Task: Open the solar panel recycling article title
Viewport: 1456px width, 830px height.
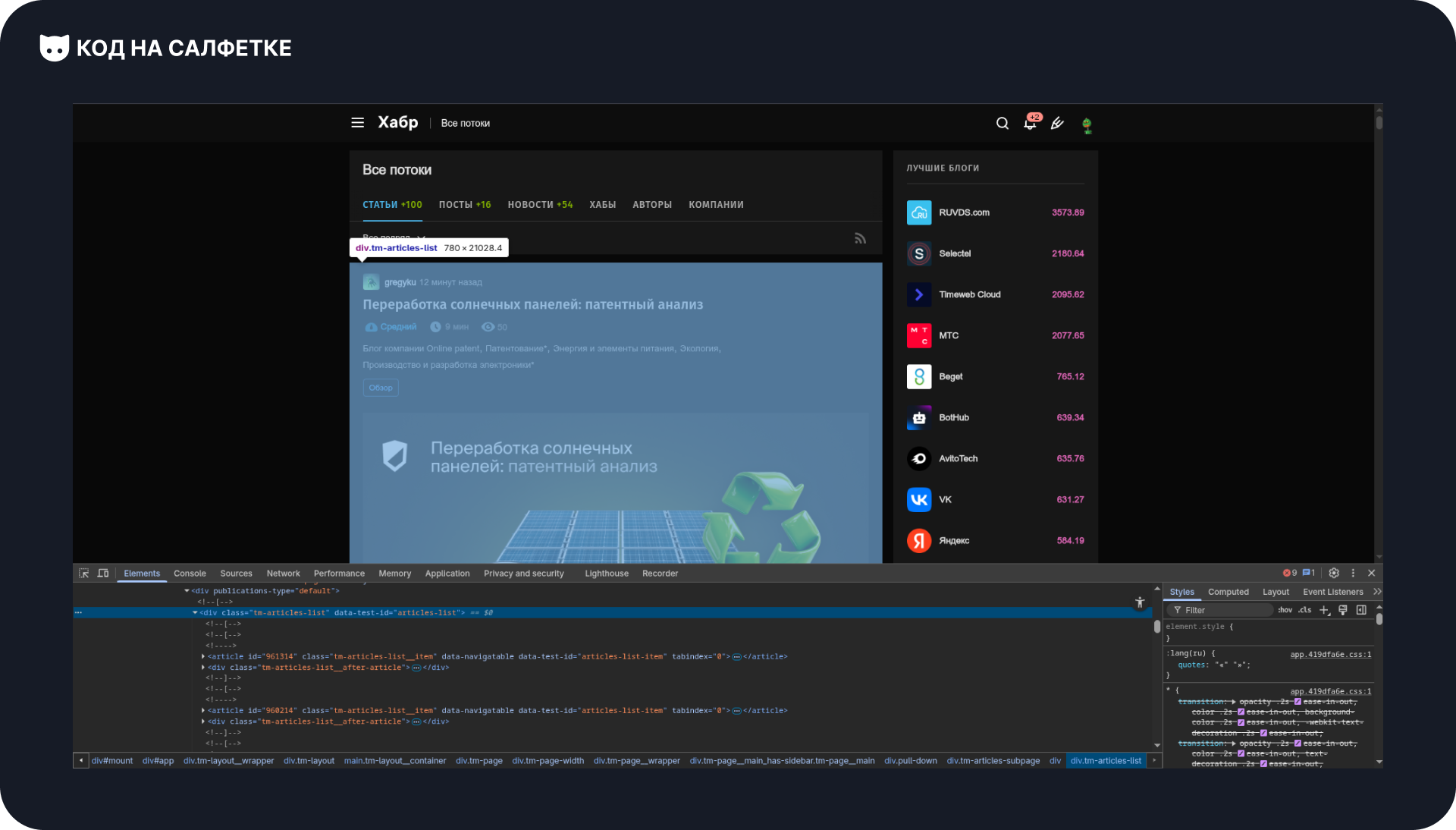Action: click(x=532, y=304)
